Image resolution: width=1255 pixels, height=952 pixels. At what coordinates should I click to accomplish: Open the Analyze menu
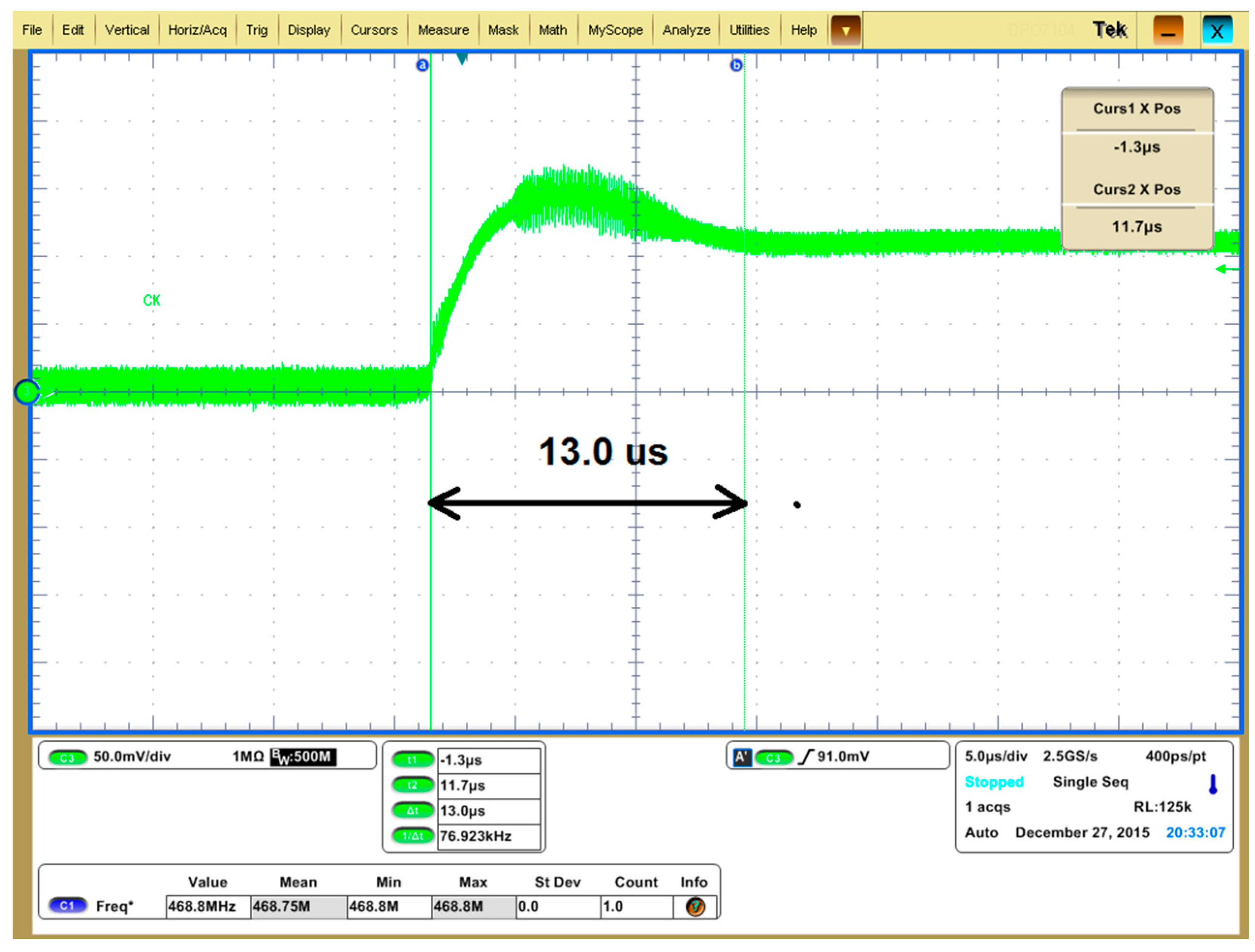[686, 30]
